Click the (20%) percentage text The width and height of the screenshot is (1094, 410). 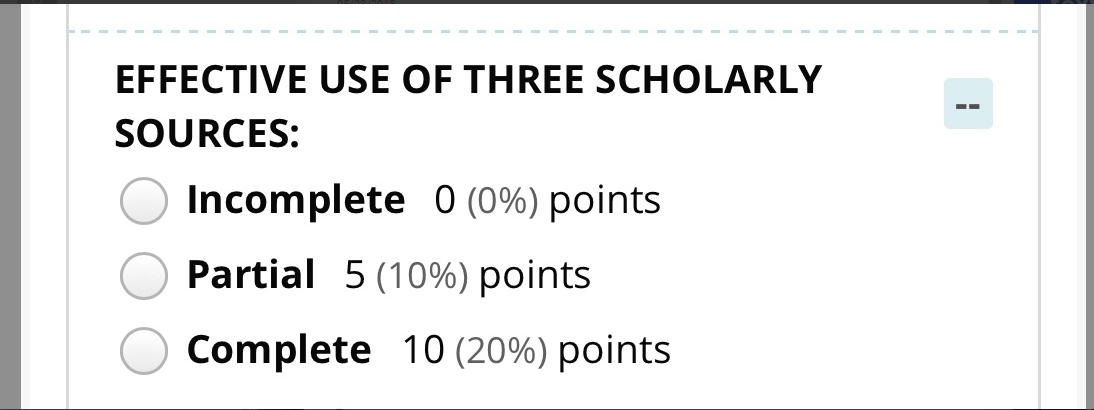tap(501, 351)
